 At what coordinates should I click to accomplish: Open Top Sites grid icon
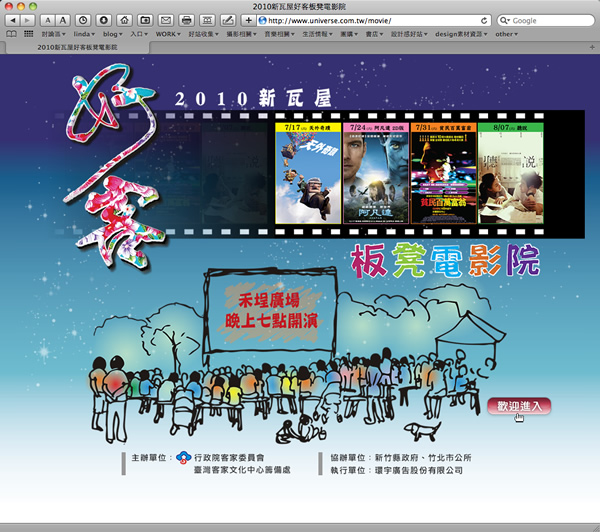click(x=29, y=34)
